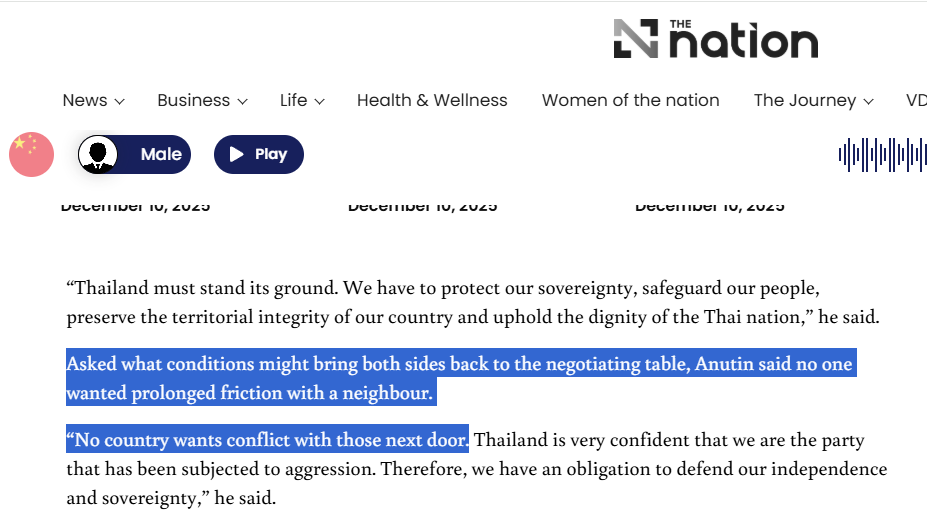Open the Business menu item
Image resolution: width=927 pixels, height=531 pixels.
[193, 100]
